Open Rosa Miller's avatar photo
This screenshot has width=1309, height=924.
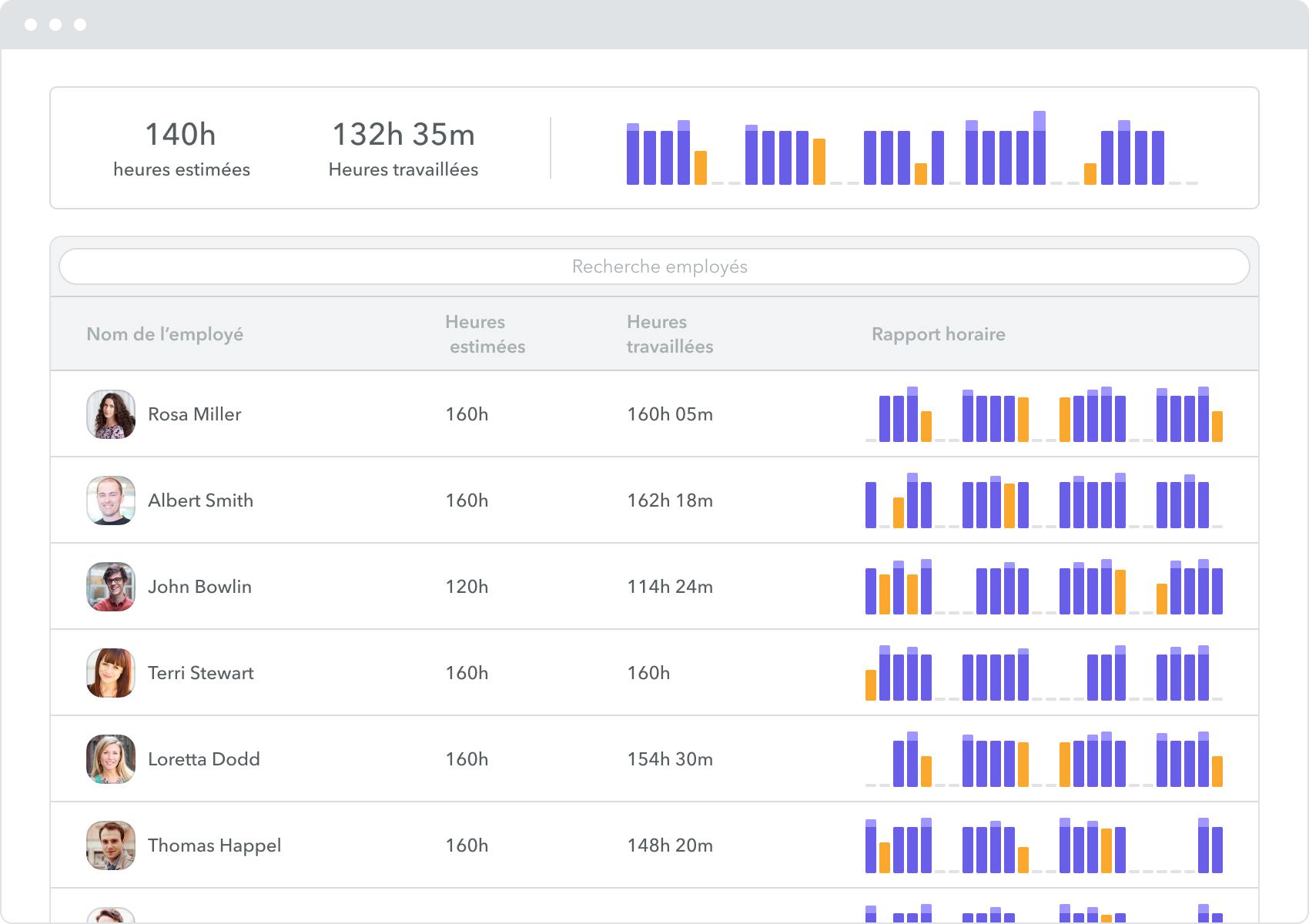(x=111, y=414)
